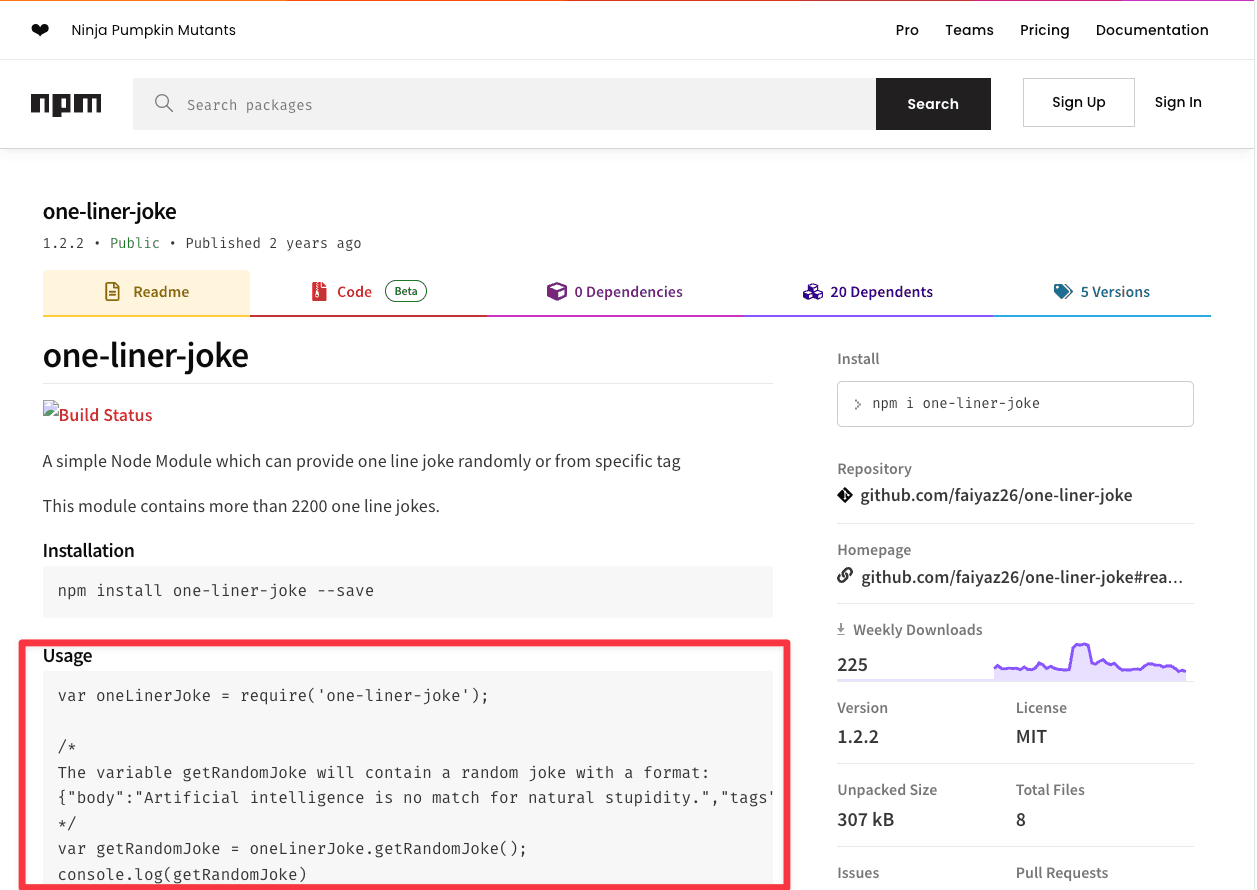Click the Installation heading

coord(88,550)
